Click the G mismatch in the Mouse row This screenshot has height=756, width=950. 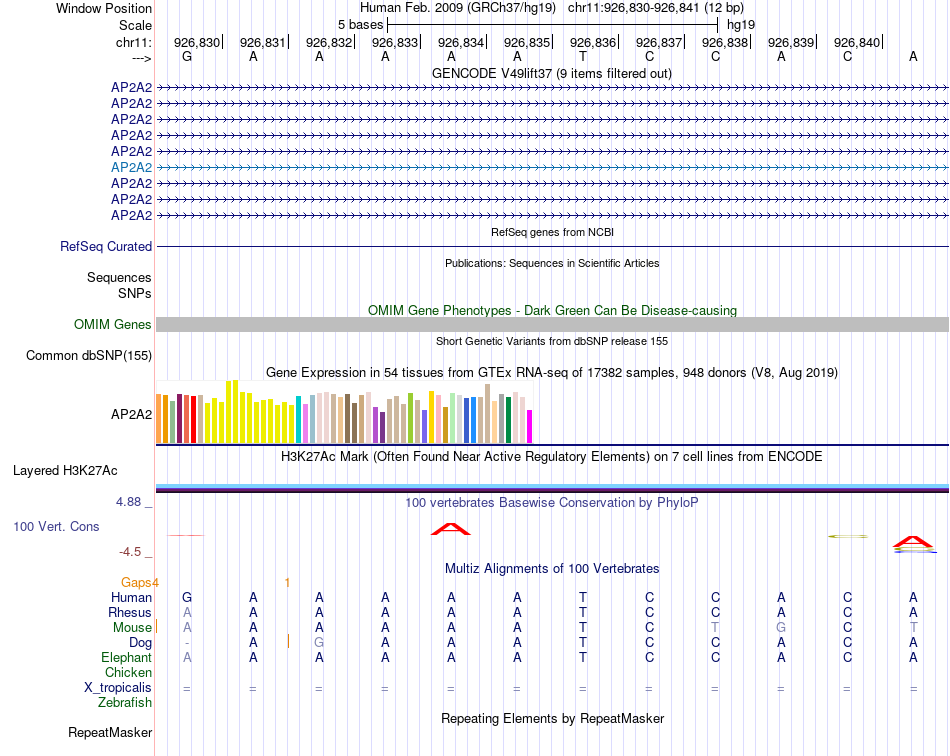coord(781,627)
